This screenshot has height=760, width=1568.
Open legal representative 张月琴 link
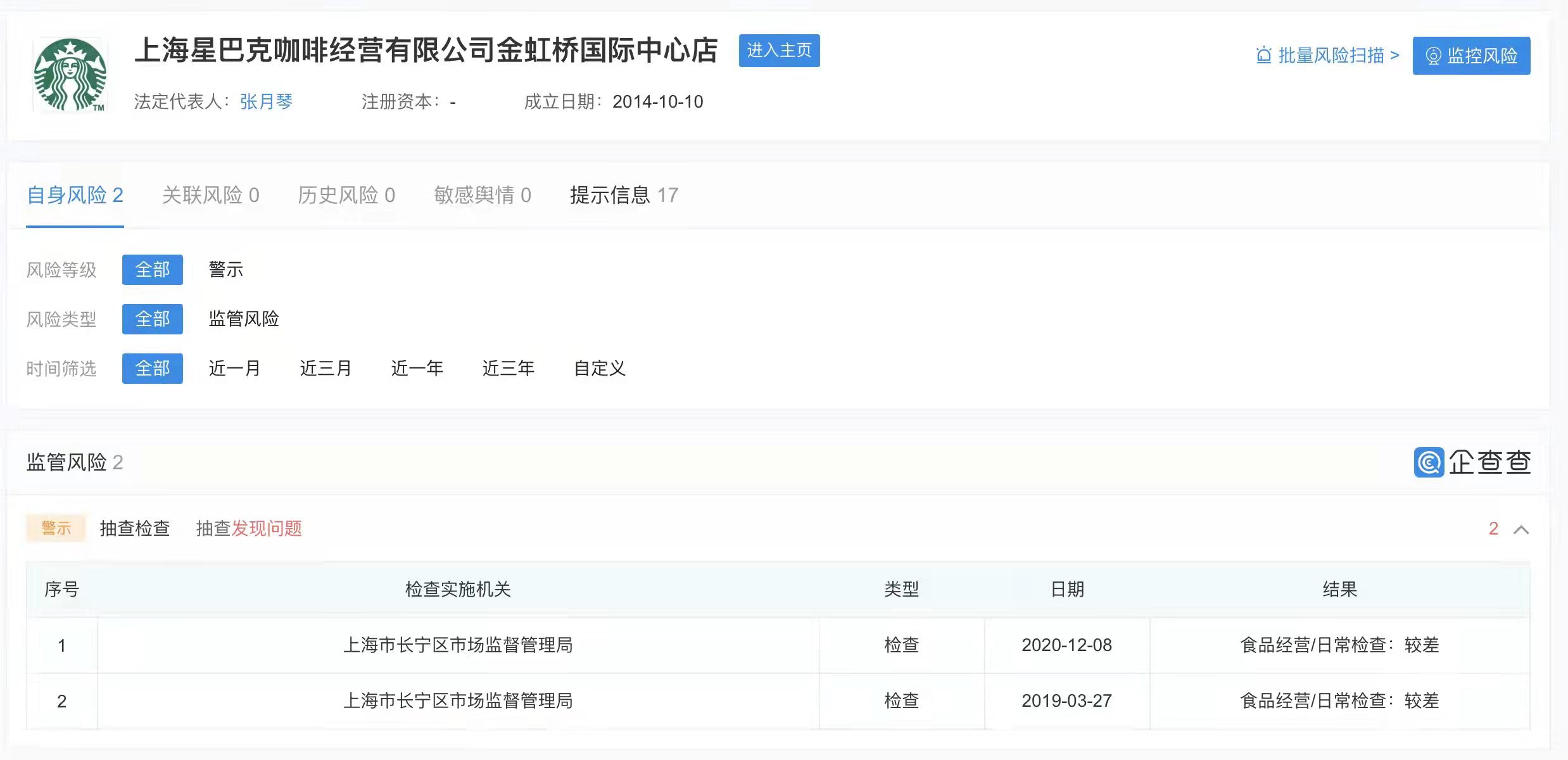point(266,101)
